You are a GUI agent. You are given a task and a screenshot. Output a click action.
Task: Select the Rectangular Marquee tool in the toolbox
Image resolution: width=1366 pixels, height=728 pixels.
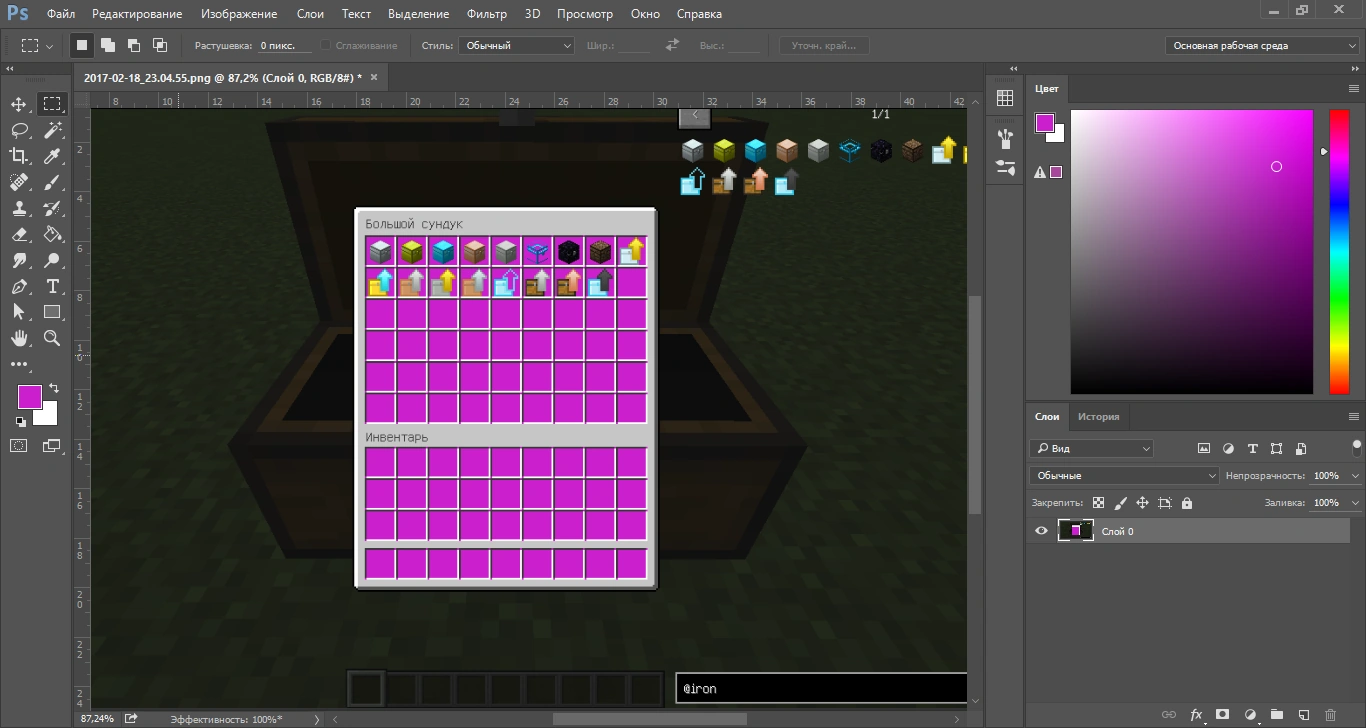pyautogui.click(x=52, y=104)
